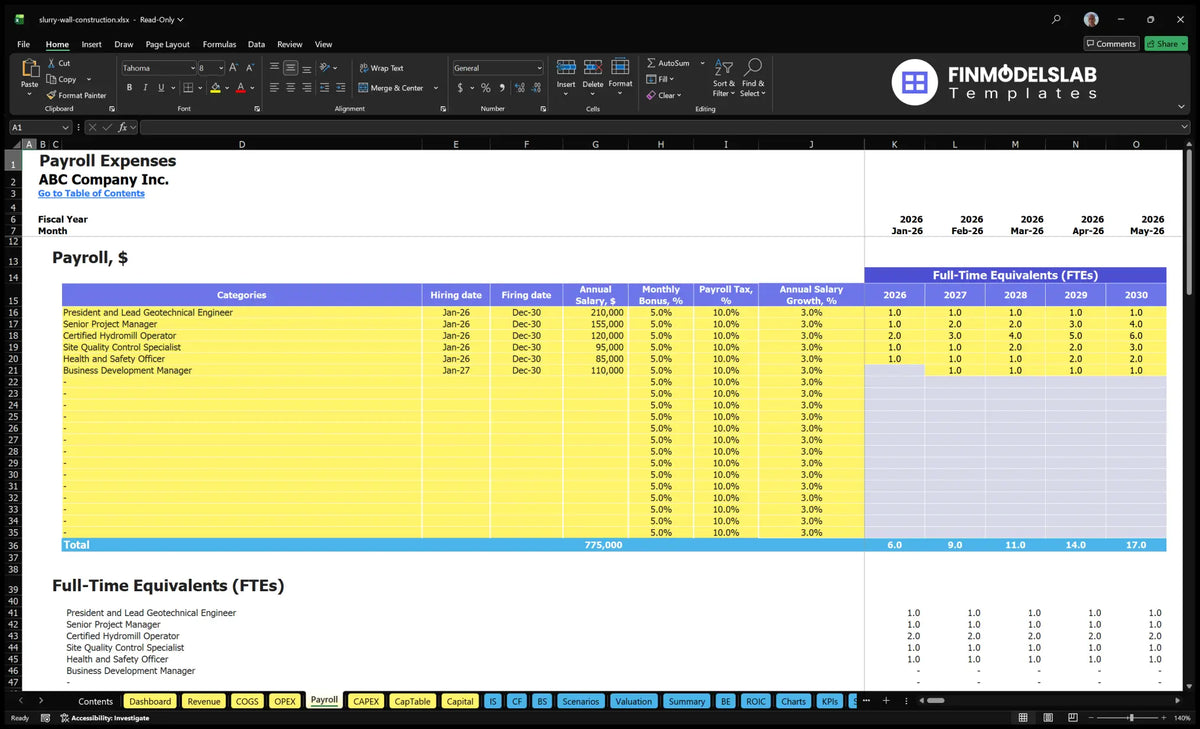
Task: Open the search magnifier in title bar
Action: tap(1057, 19)
